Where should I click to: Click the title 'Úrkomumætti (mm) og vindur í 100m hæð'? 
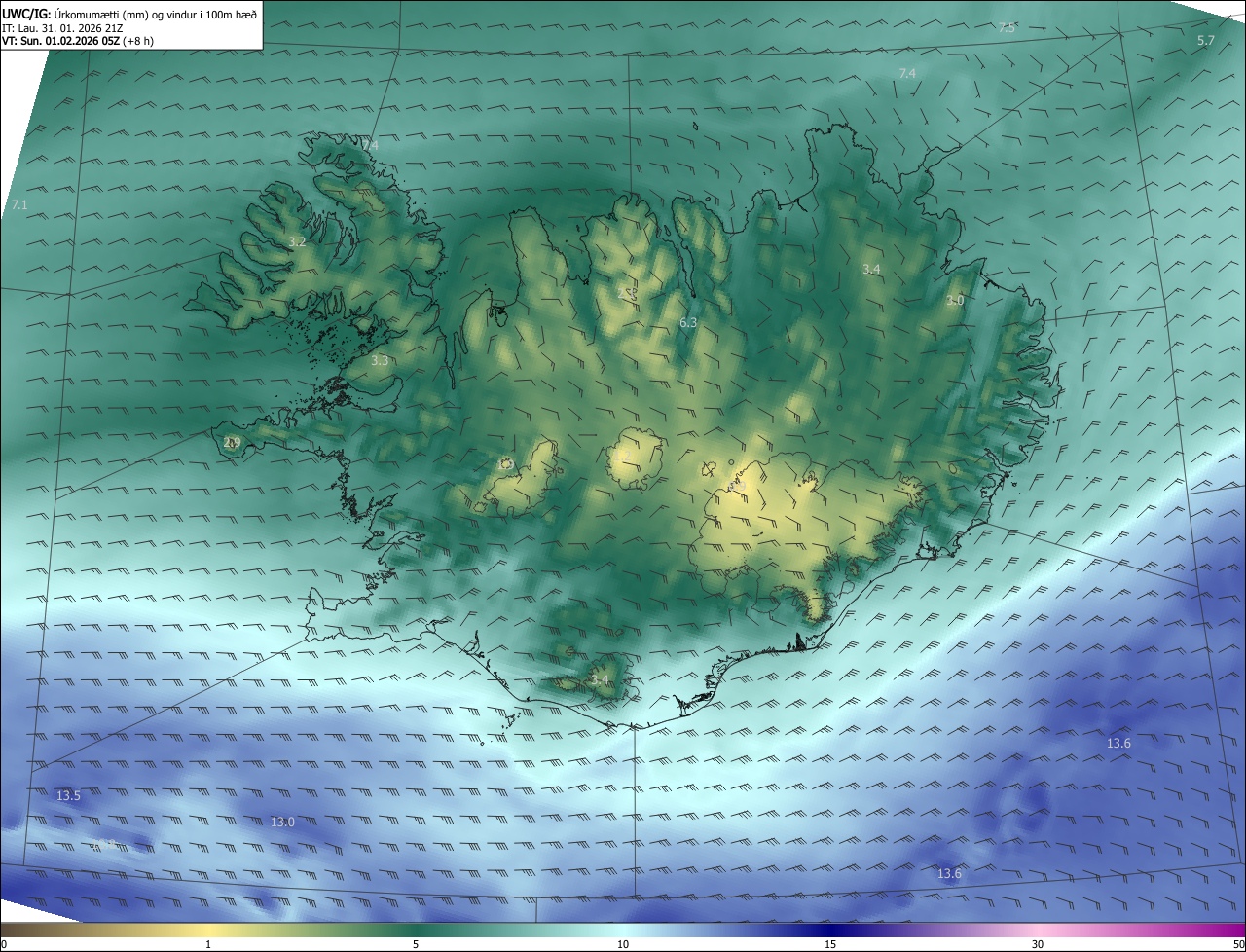pos(156,14)
